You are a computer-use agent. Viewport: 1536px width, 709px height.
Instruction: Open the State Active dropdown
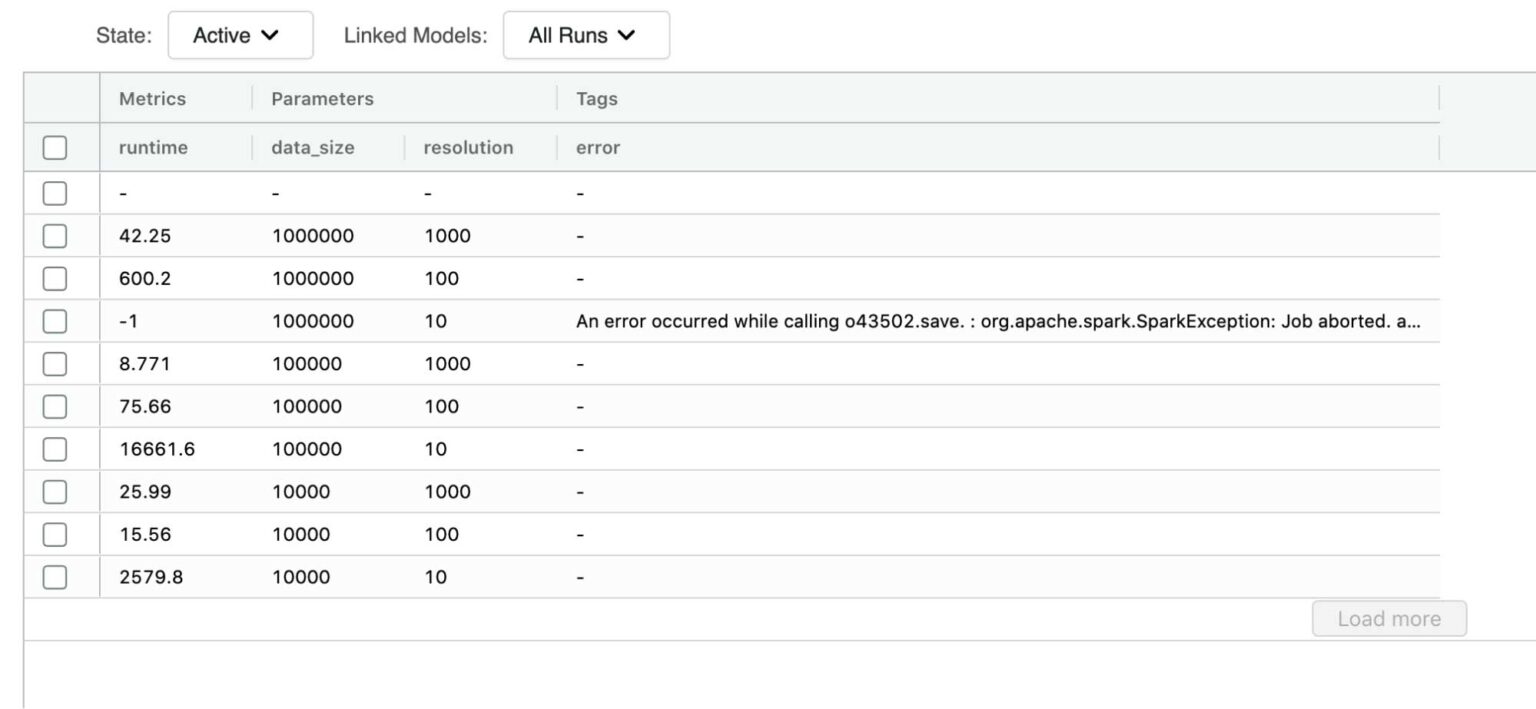tap(240, 35)
